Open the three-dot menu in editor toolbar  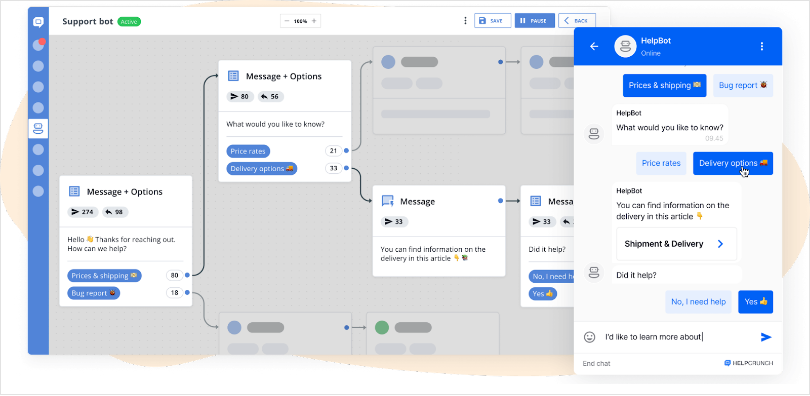tap(465, 21)
